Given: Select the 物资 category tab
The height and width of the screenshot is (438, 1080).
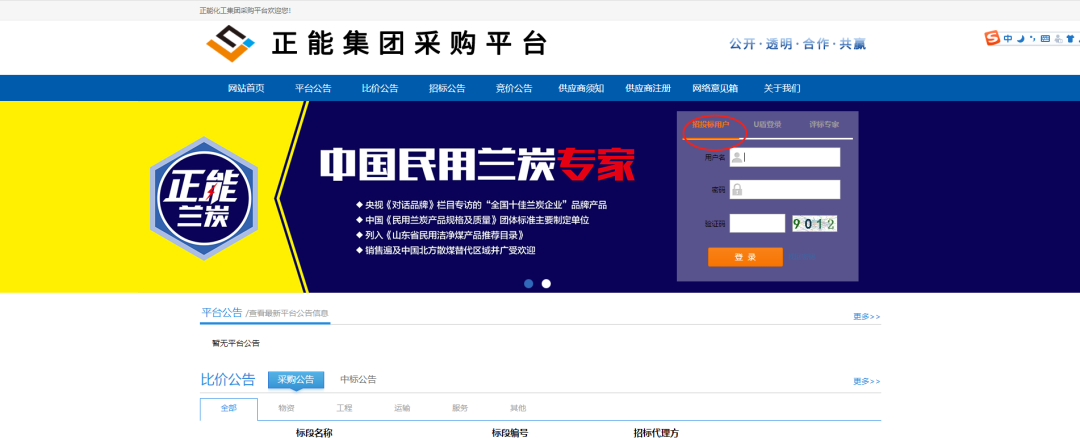Looking at the screenshot, I should pyautogui.click(x=287, y=408).
